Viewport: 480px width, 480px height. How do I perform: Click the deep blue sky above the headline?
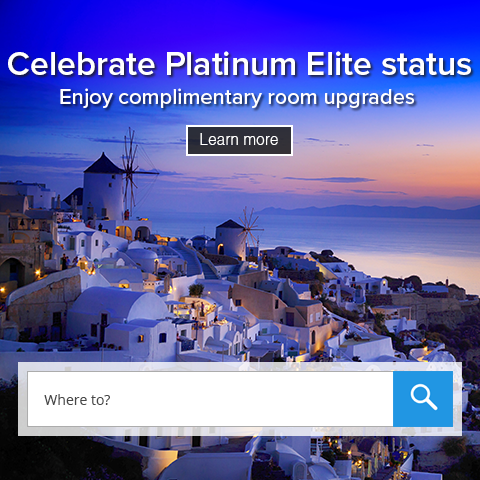(240, 23)
